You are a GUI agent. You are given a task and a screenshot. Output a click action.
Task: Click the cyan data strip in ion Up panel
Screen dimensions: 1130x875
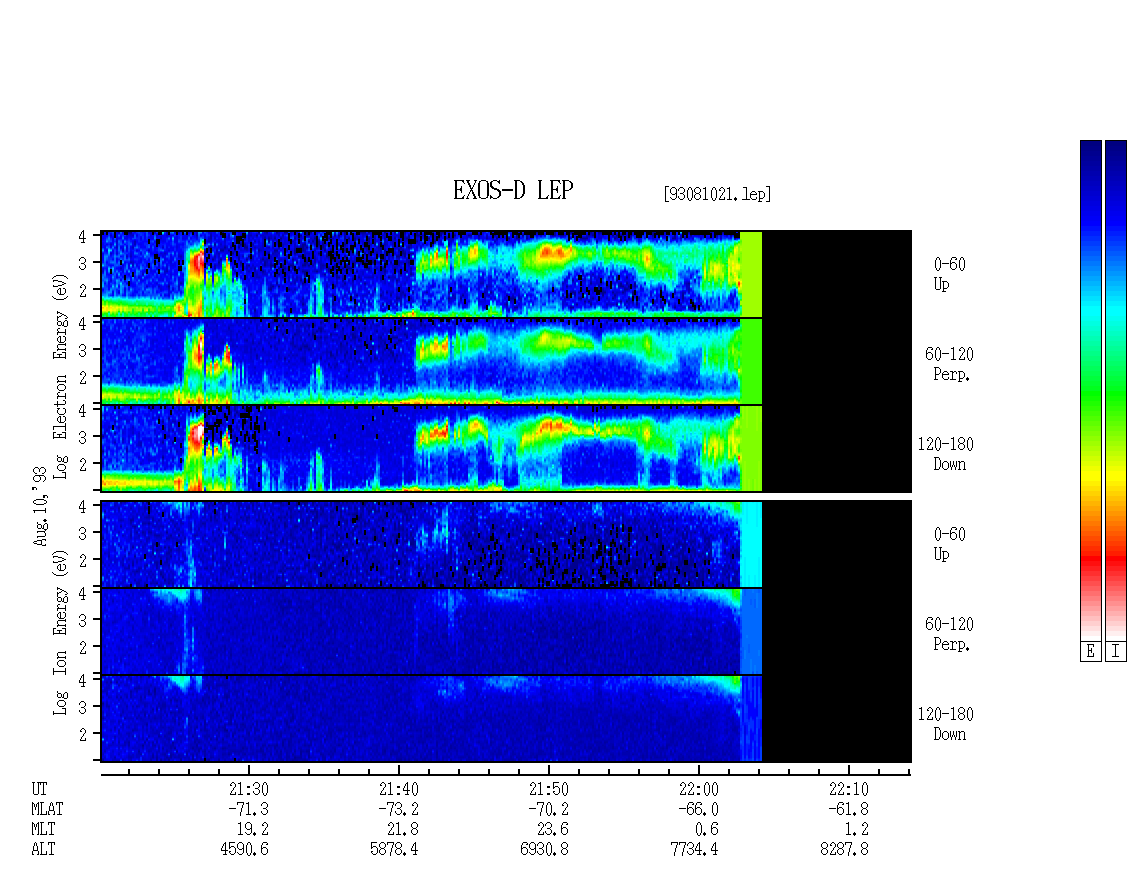751,544
